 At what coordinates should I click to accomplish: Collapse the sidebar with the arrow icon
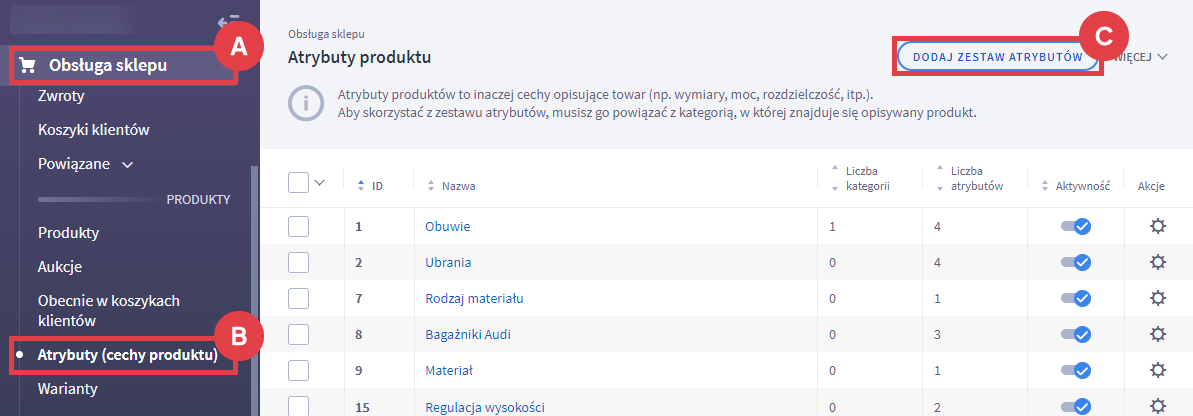point(228,22)
